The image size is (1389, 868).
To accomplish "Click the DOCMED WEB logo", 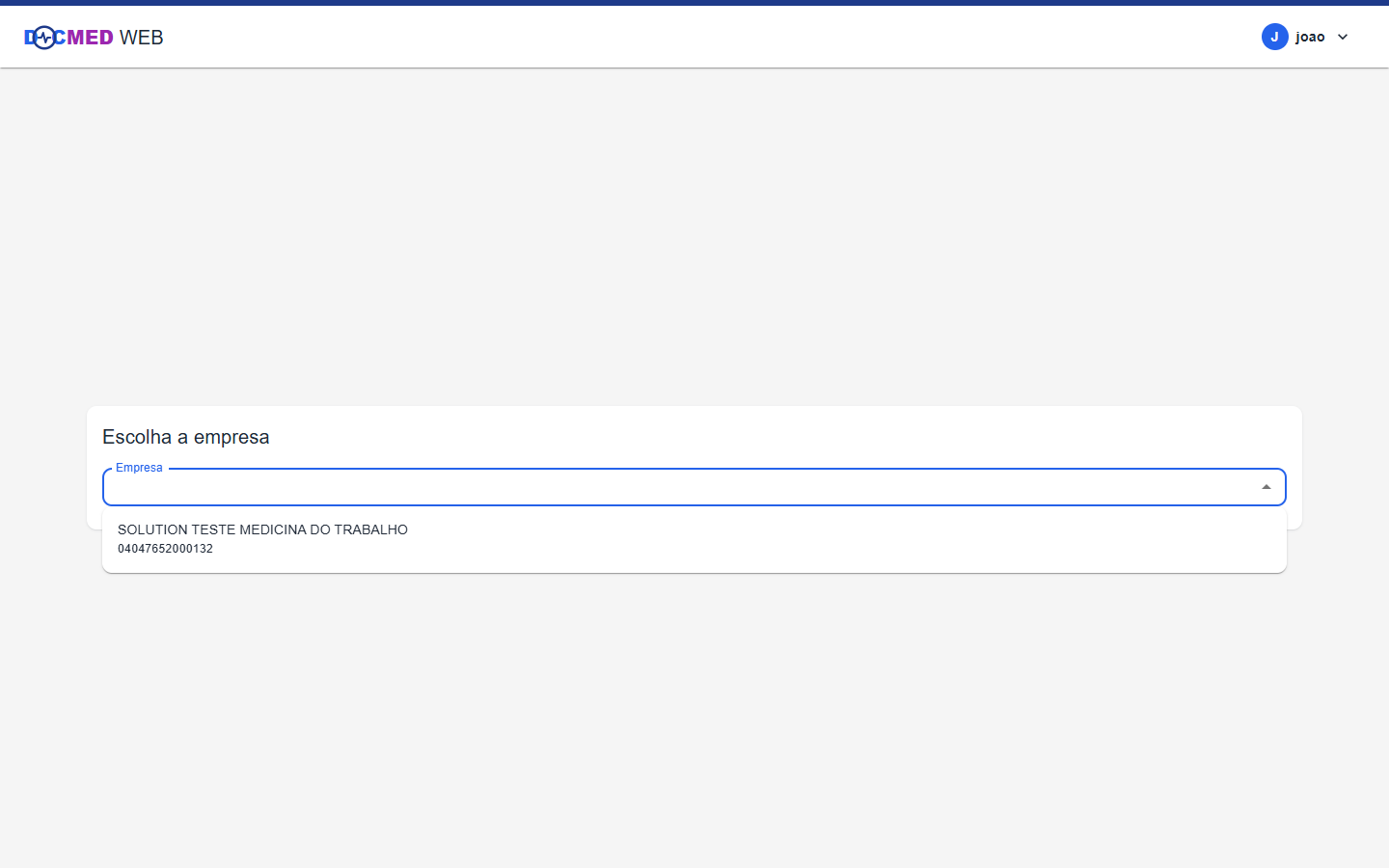I will tap(94, 38).
